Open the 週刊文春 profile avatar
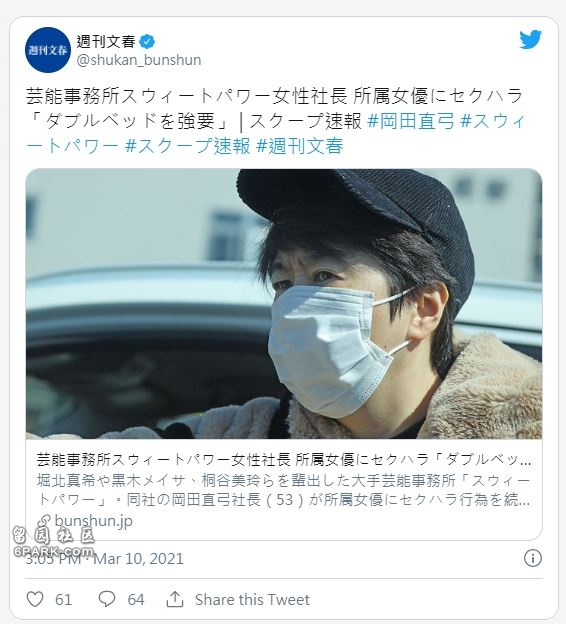Viewport: 566px width, 624px height. (x=48, y=50)
